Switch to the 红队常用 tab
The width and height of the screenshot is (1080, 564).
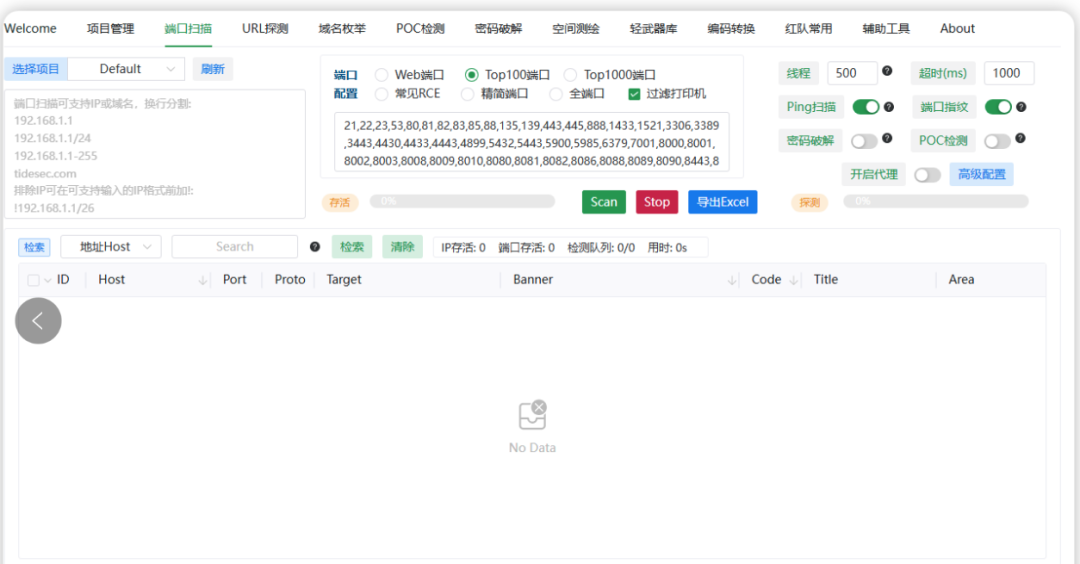(x=809, y=28)
